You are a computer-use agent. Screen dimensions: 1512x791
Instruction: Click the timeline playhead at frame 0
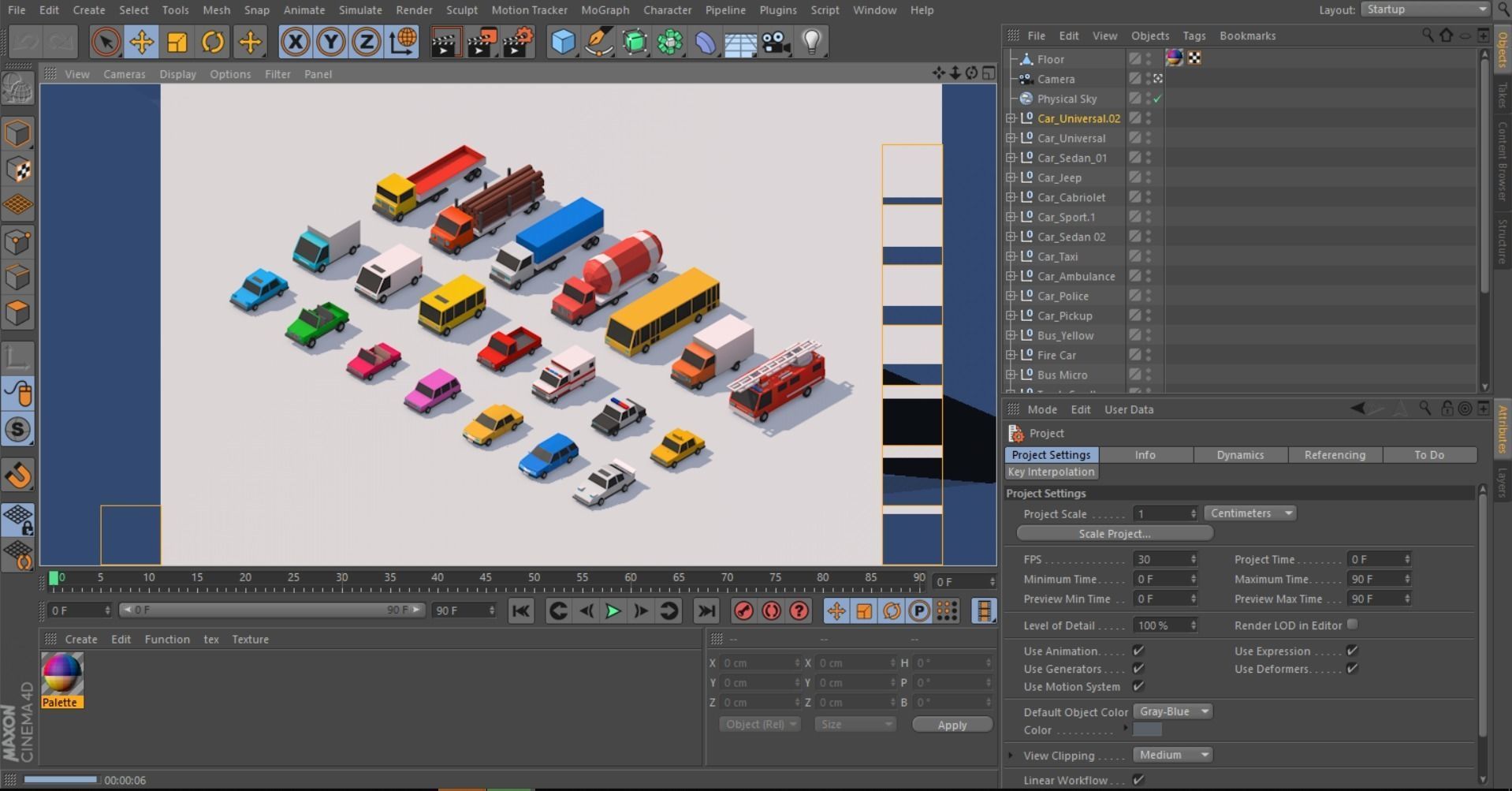pyautogui.click(x=54, y=578)
